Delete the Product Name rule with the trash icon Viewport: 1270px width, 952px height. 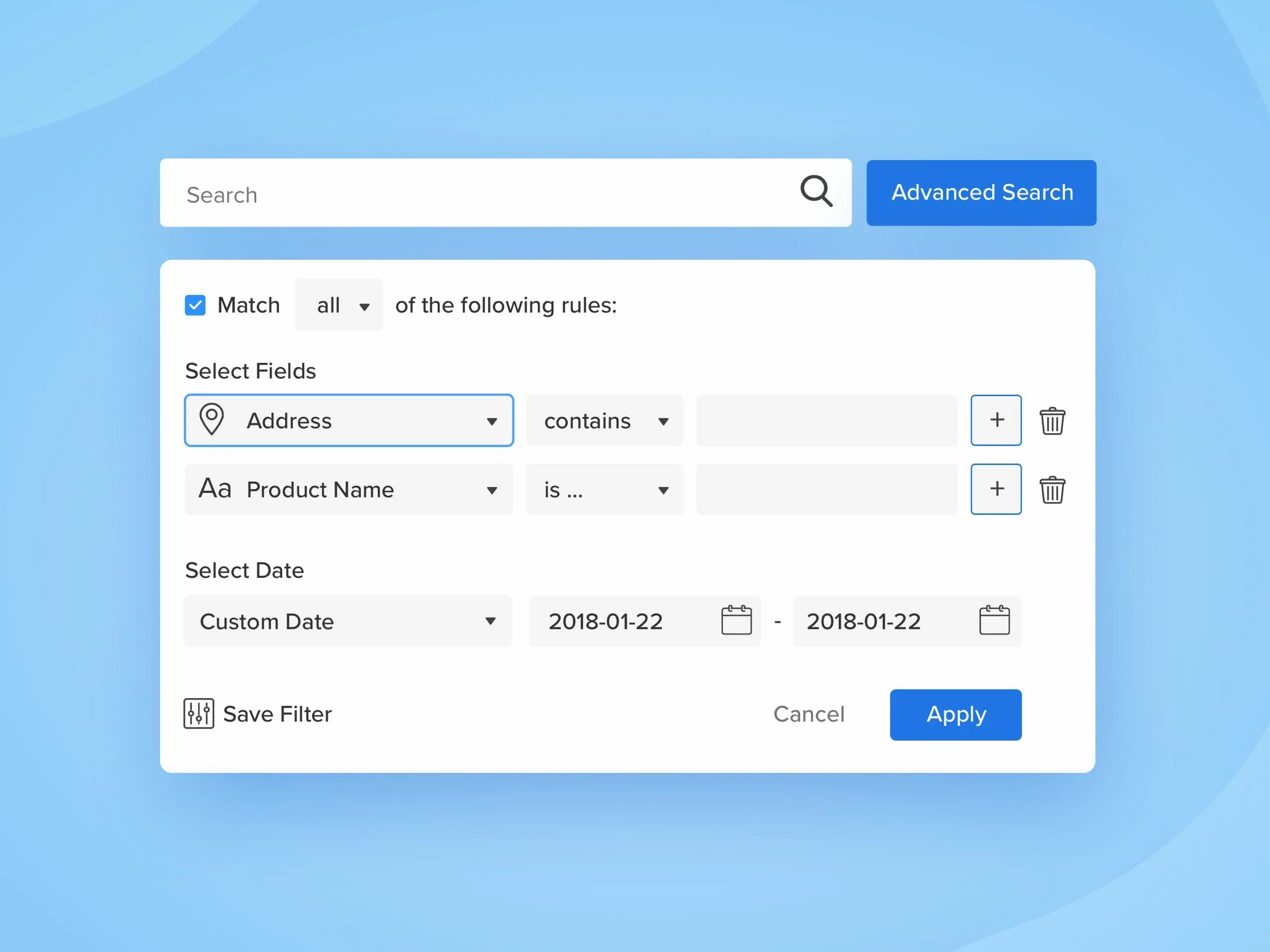tap(1052, 490)
